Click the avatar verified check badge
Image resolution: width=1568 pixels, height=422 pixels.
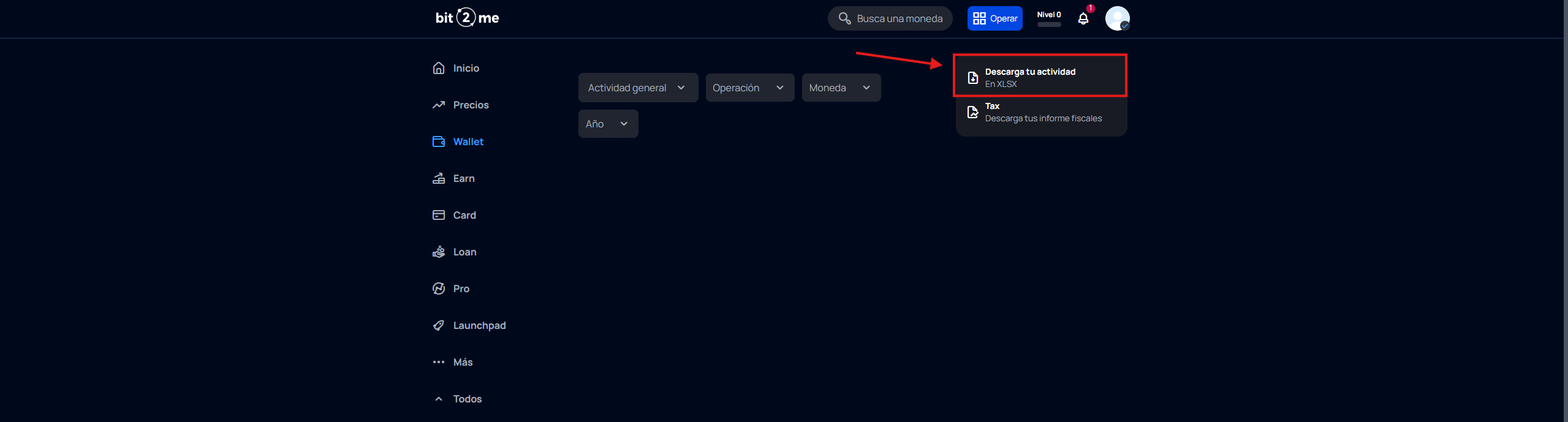[1125, 26]
